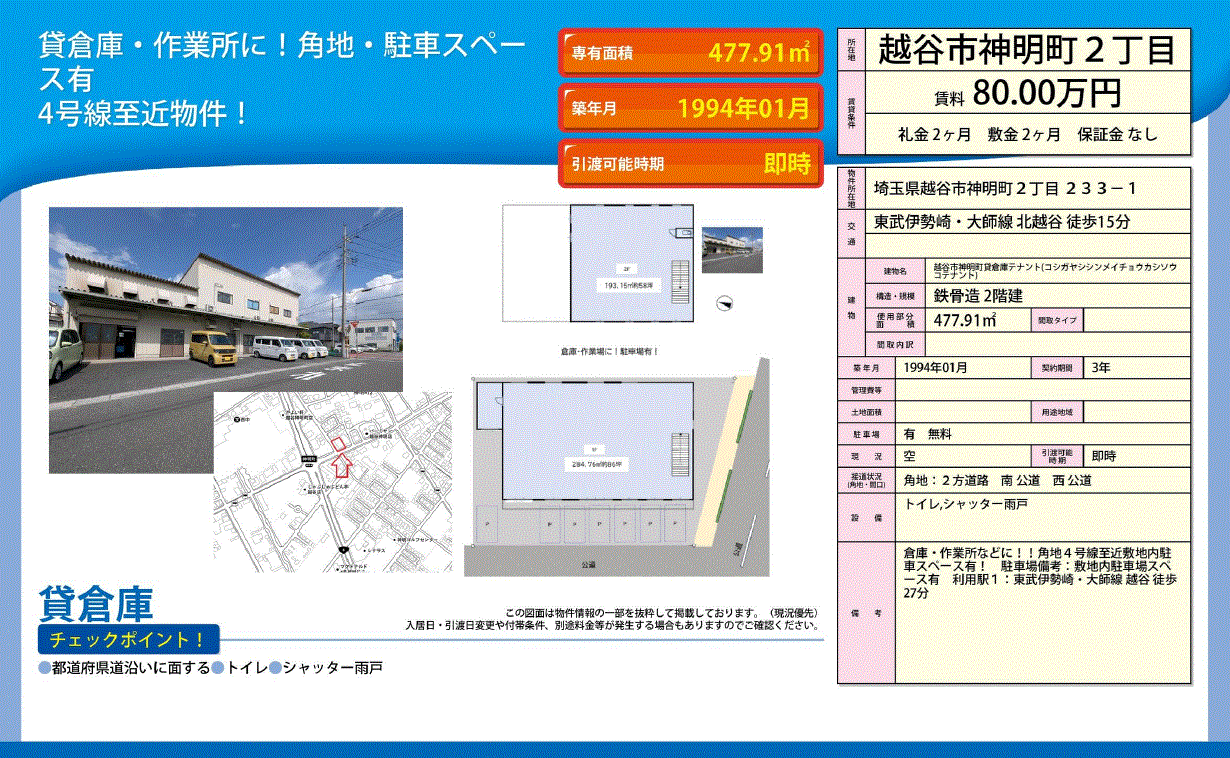1230x758 pixels.
Task: Click the 賃料 80.00万円 rent field
Action: tap(1025, 94)
